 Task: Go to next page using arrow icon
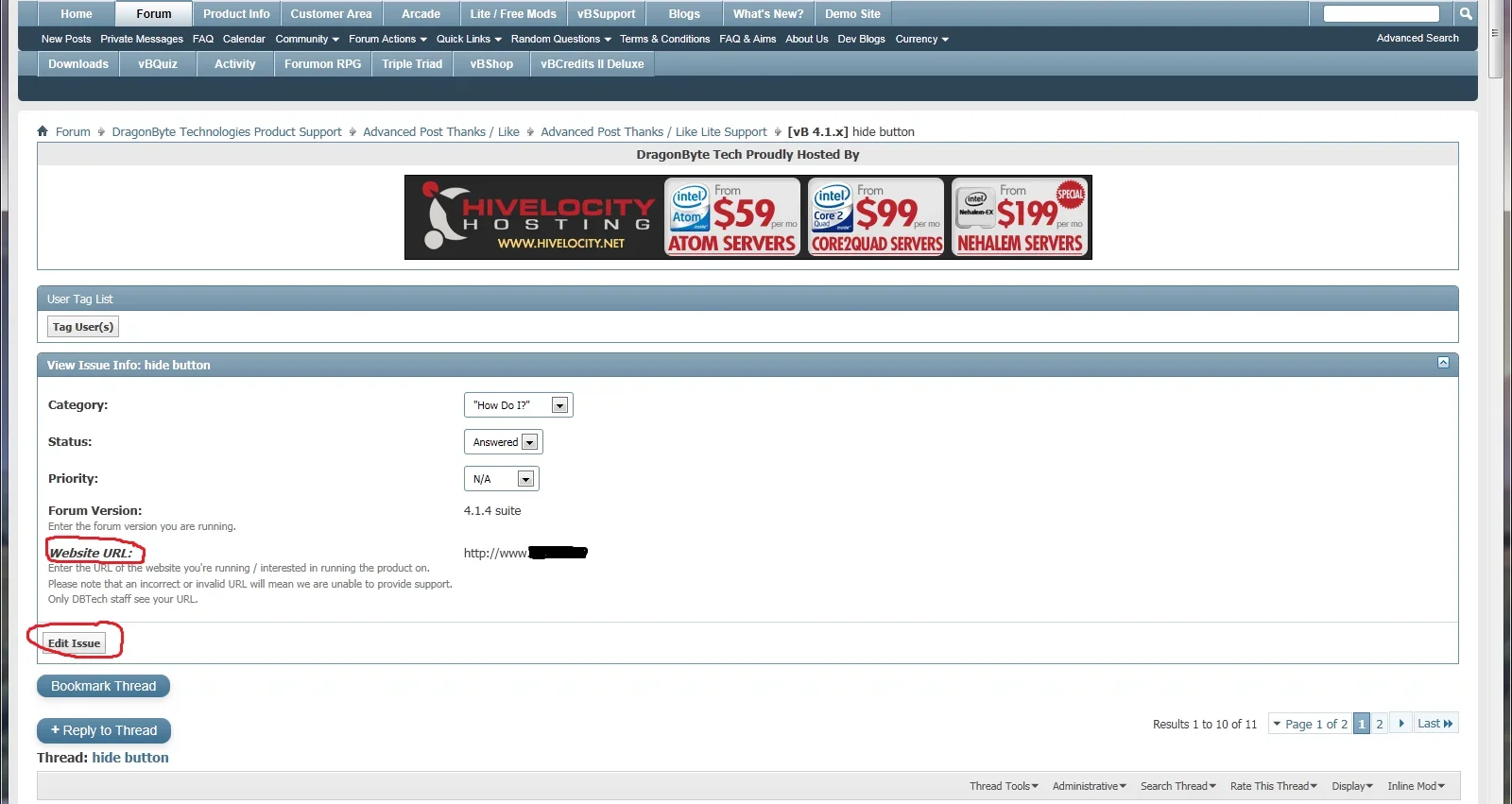pyautogui.click(x=1400, y=724)
